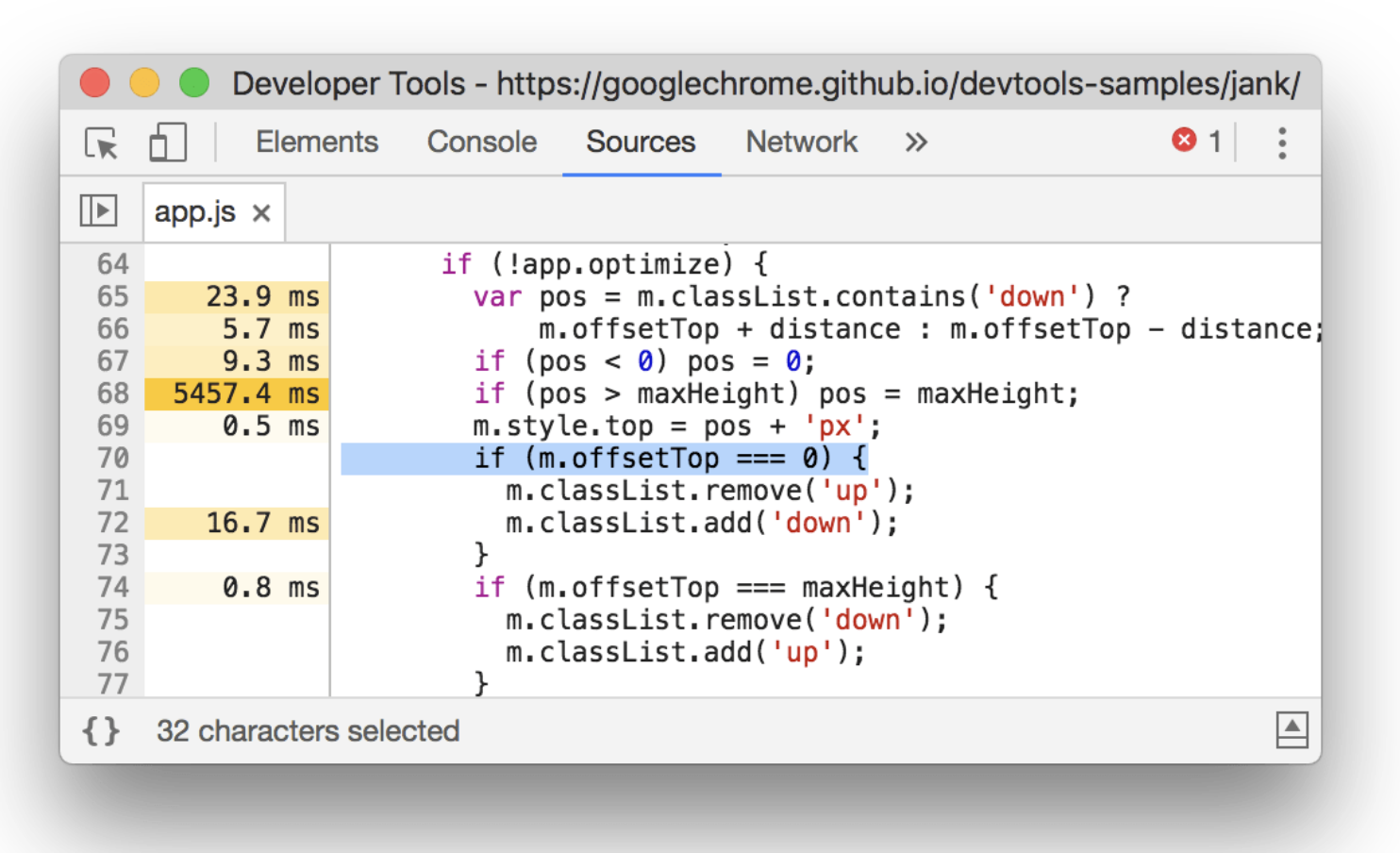Switch to the Console tab

482,142
